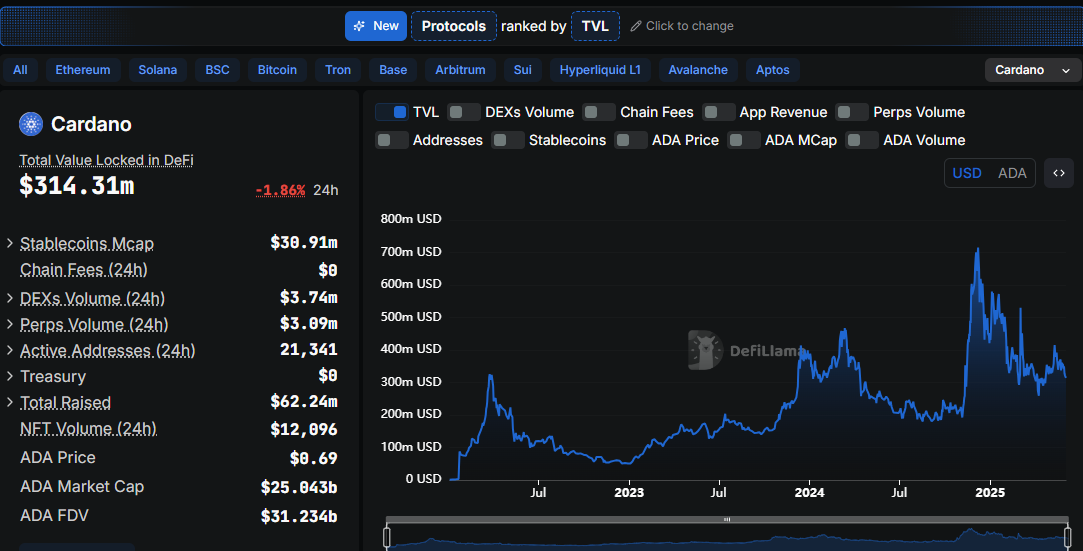Viewport: 1083px width, 551px height.
Task: Select the Ethereum chain tab
Action: 82,70
